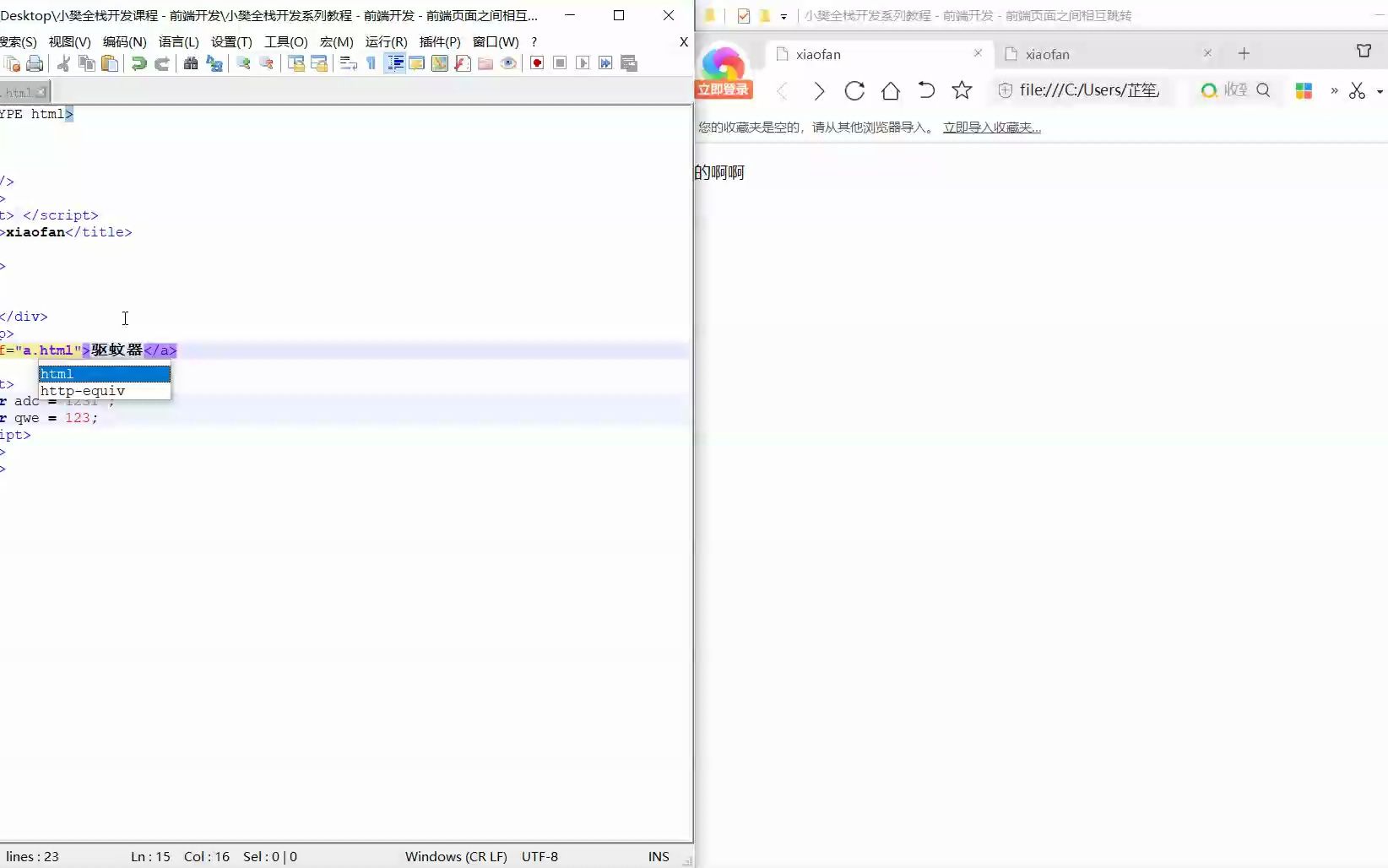Screen dimensions: 1388x868
Task: Click the browser skin shirt icon
Action: coord(1364,52)
